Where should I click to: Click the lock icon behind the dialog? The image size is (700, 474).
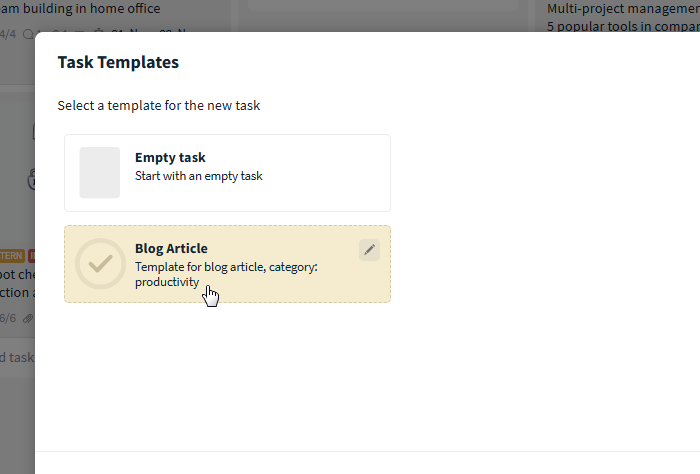[31, 179]
